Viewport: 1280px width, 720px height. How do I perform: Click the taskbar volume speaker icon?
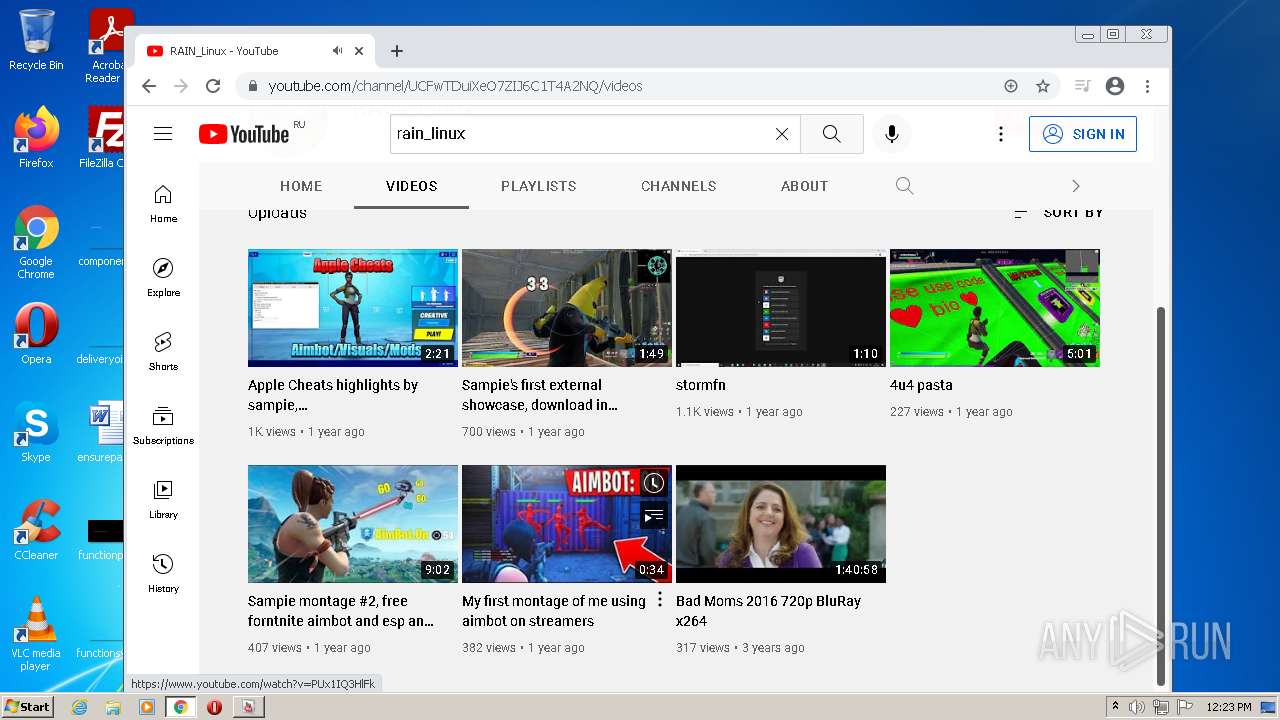[x=1137, y=707]
